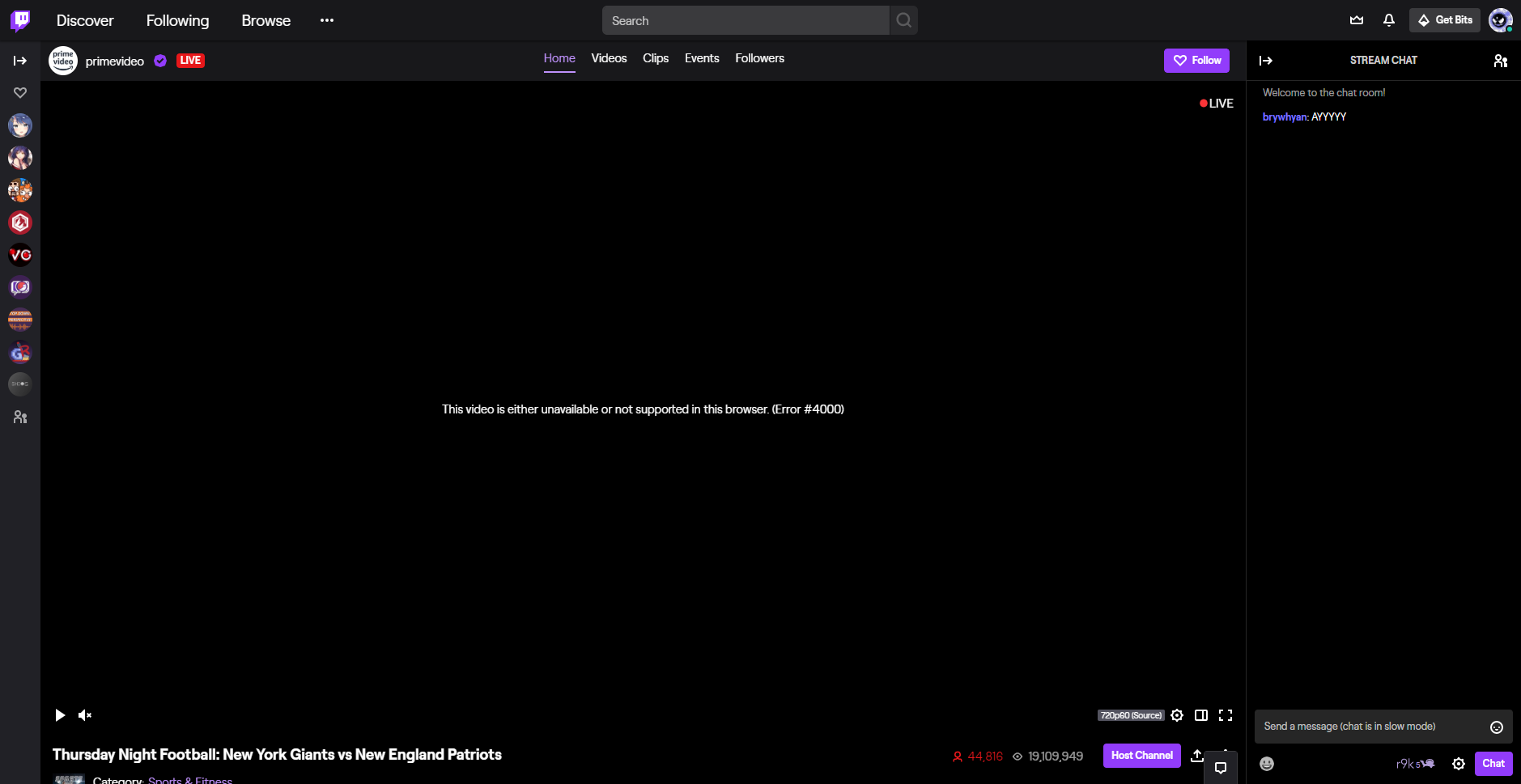Open the Events tab
The height and width of the screenshot is (784, 1521).
(x=702, y=59)
